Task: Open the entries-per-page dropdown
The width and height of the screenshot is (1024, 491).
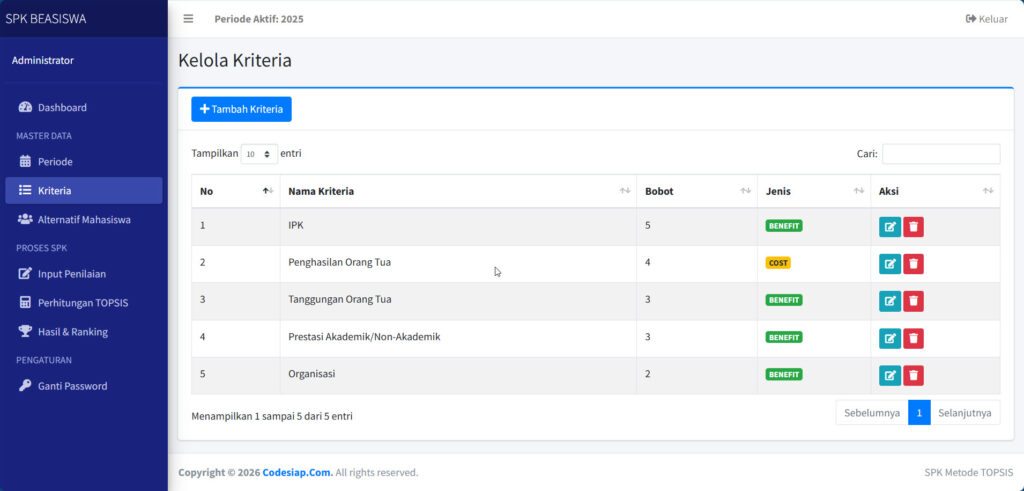Action: [259, 154]
